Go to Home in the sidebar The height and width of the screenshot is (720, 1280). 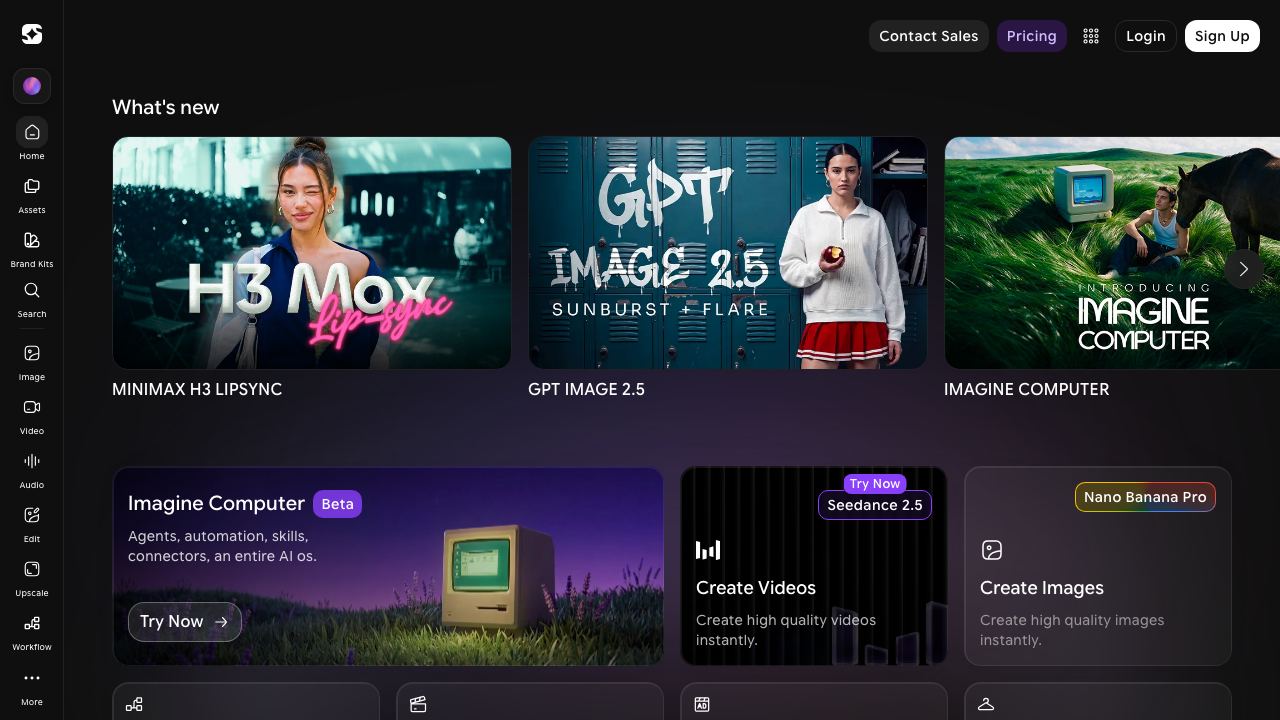coord(32,139)
